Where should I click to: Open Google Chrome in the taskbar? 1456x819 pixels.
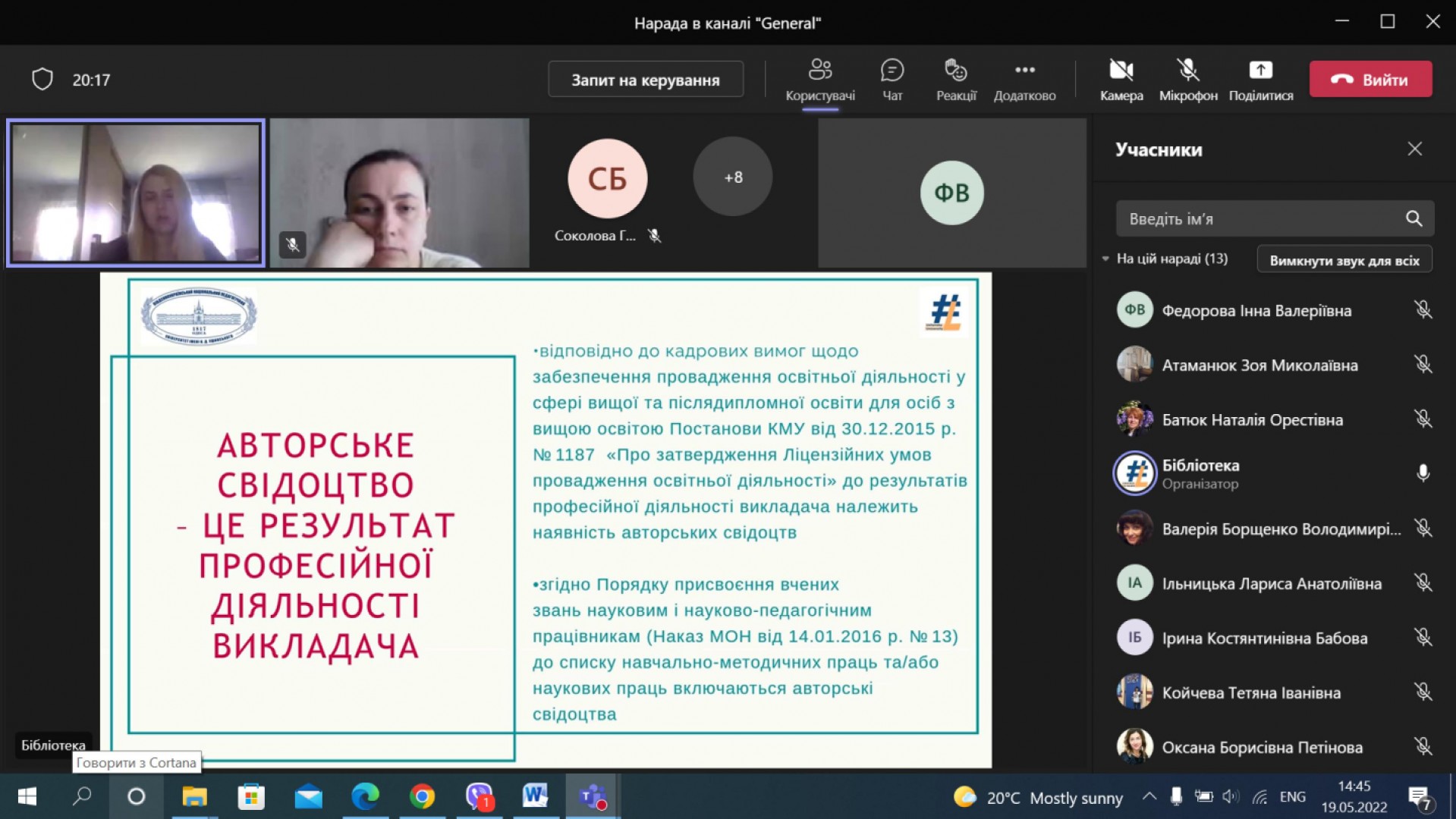423,796
